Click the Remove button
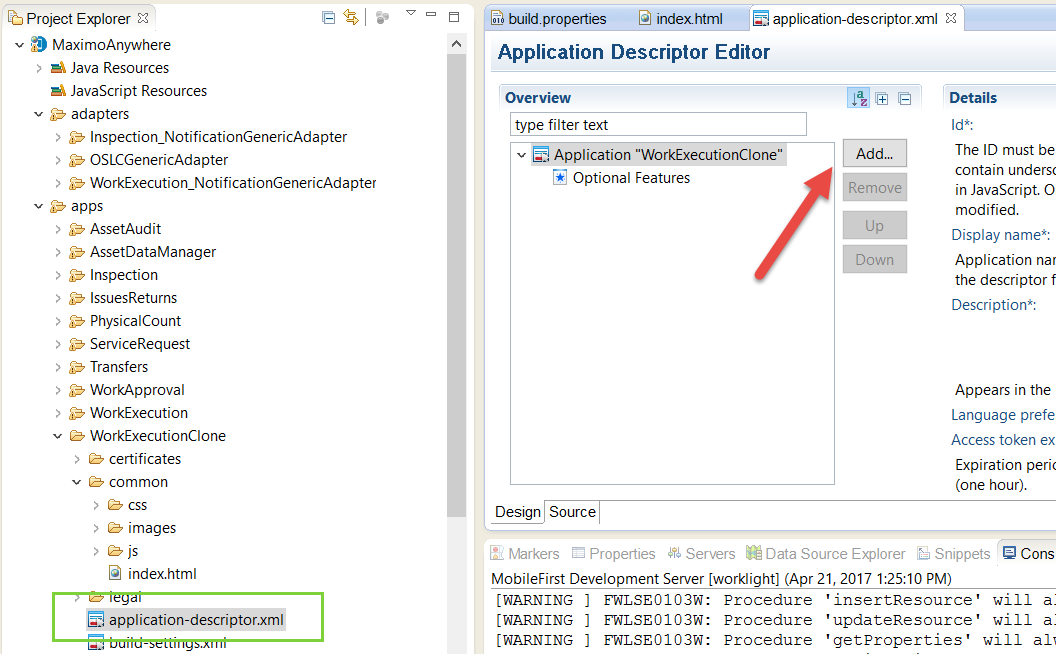Screen dimensions: 1056x654 [874, 187]
